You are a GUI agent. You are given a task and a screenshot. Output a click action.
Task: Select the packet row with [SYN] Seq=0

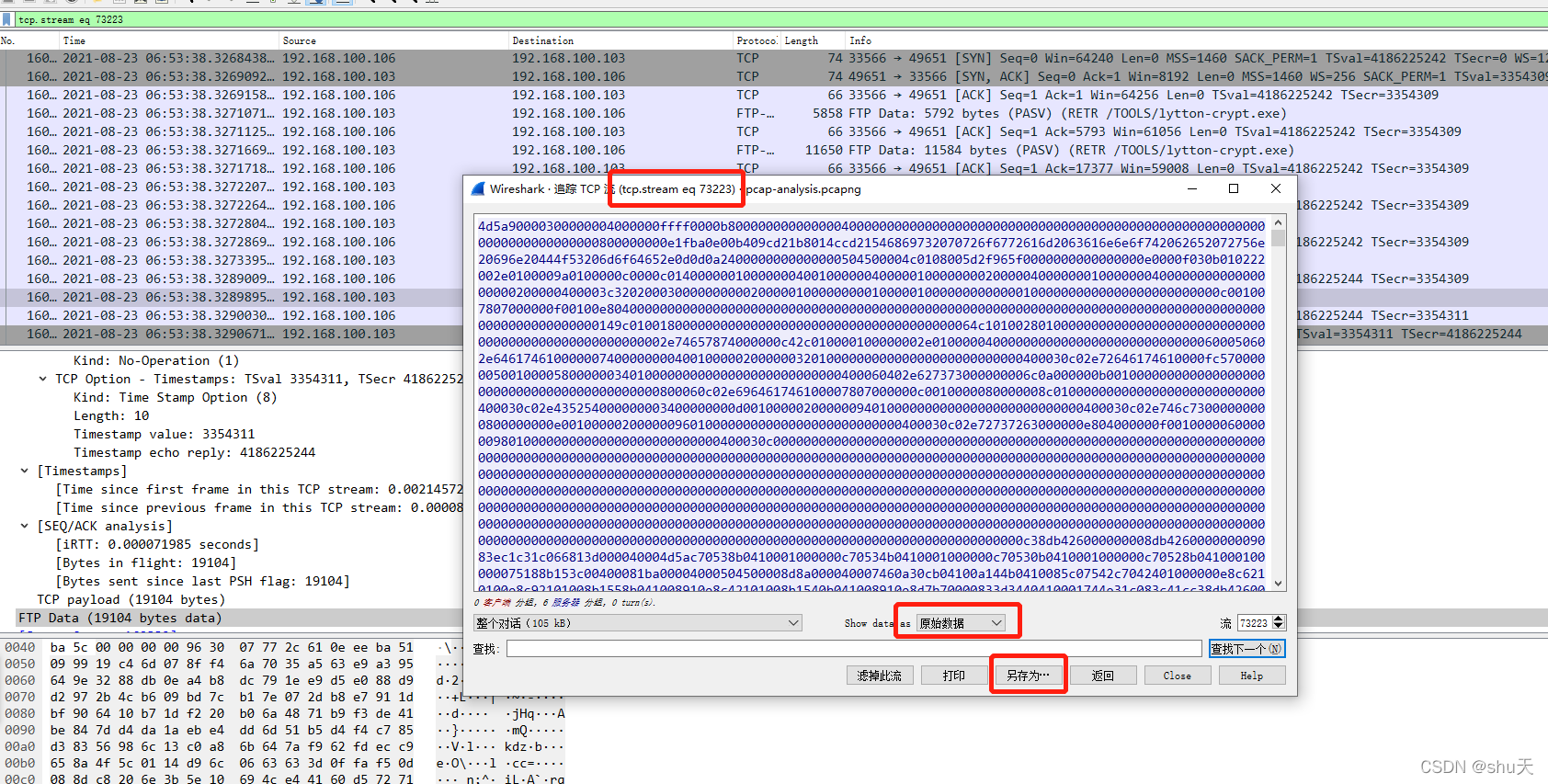point(774,58)
